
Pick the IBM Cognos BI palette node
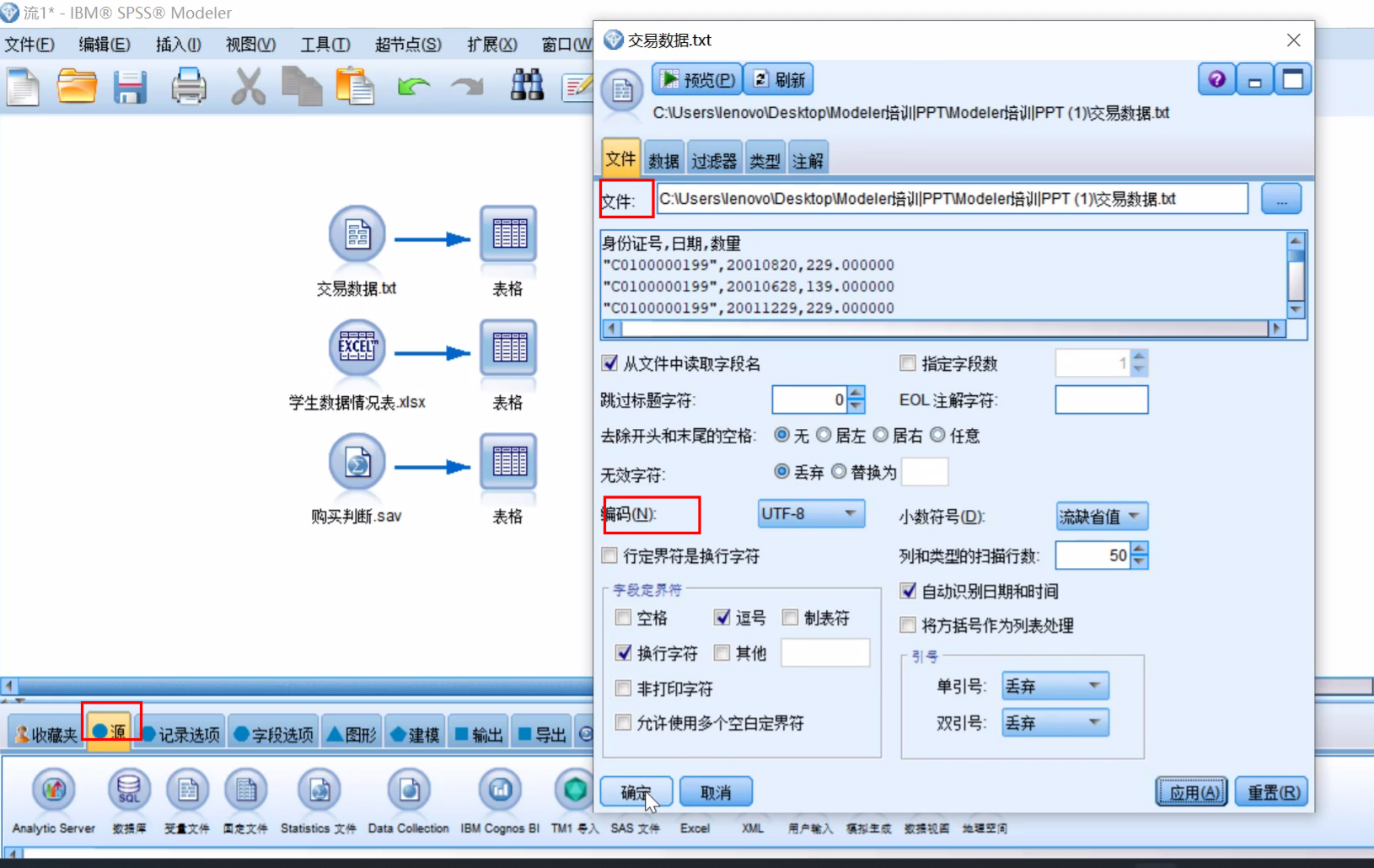coord(500,790)
